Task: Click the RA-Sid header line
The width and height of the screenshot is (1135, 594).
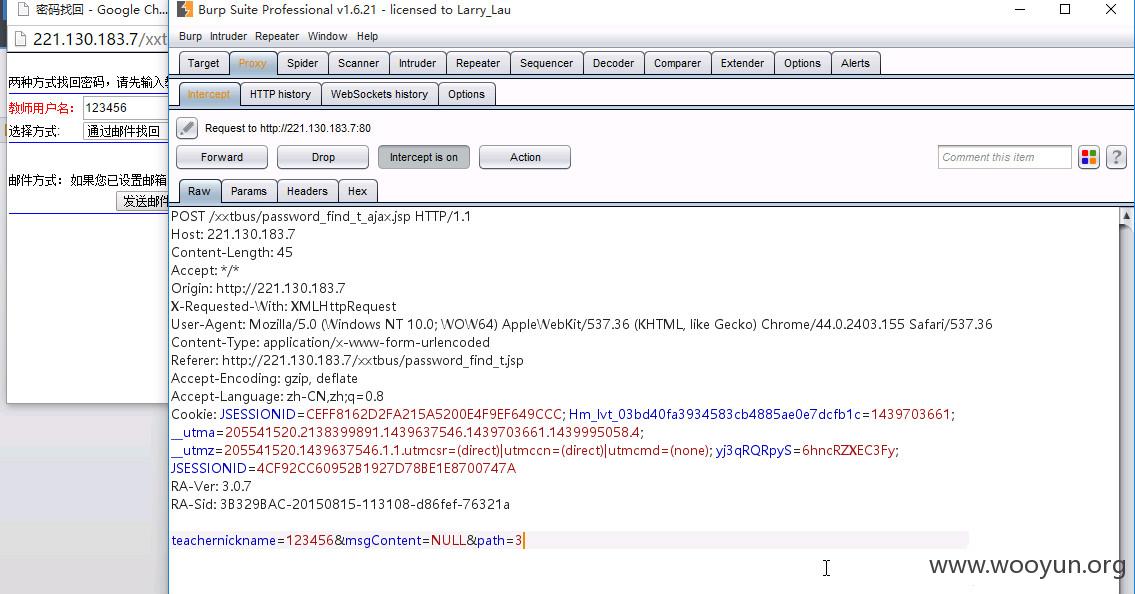Action: pyautogui.click(x=340, y=504)
